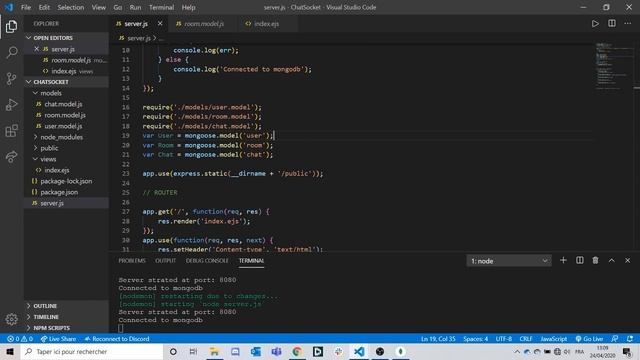
Task: Switch to the Problems panel tab
Action: tap(132, 260)
